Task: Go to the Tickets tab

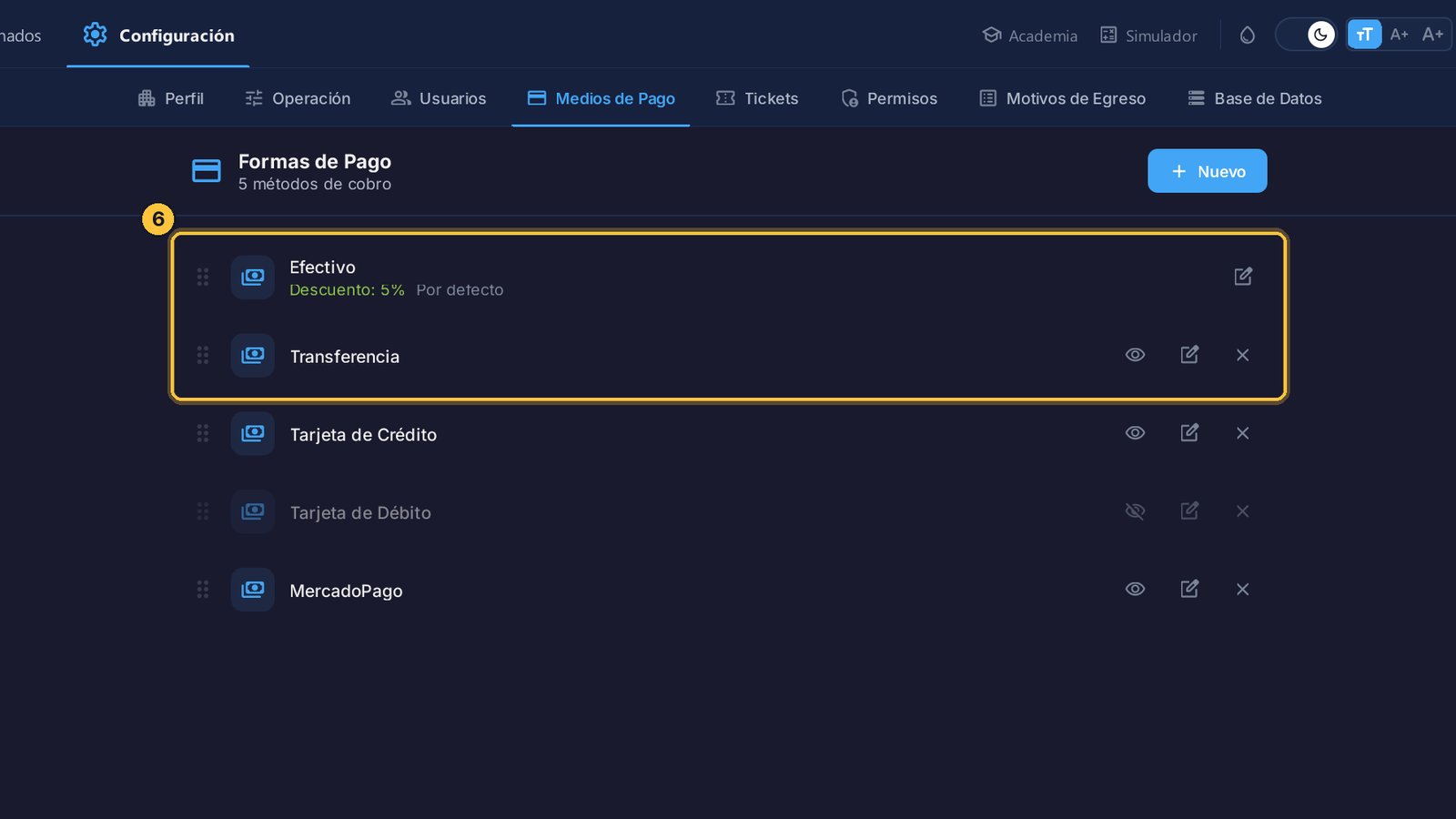Action: pos(757,98)
